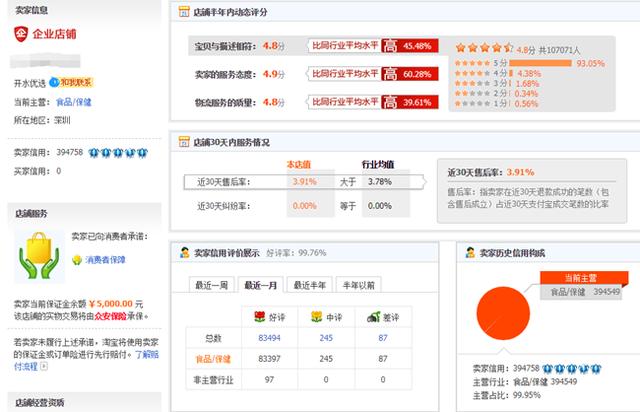Select the 近30天售后率 row
This screenshot has width=640, height=412.
point(304,182)
